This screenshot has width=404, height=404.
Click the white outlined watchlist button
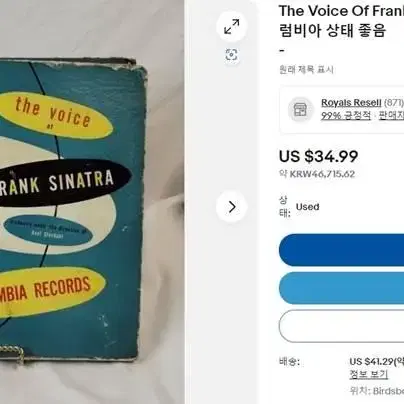coord(341,326)
